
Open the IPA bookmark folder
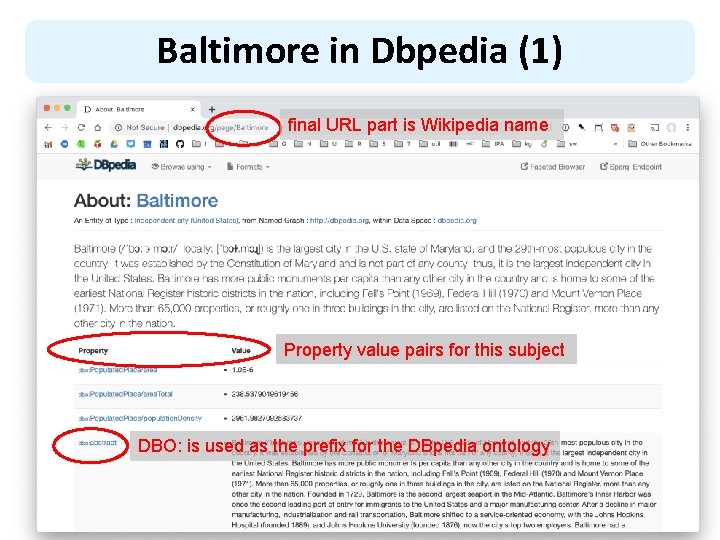tap(493, 144)
